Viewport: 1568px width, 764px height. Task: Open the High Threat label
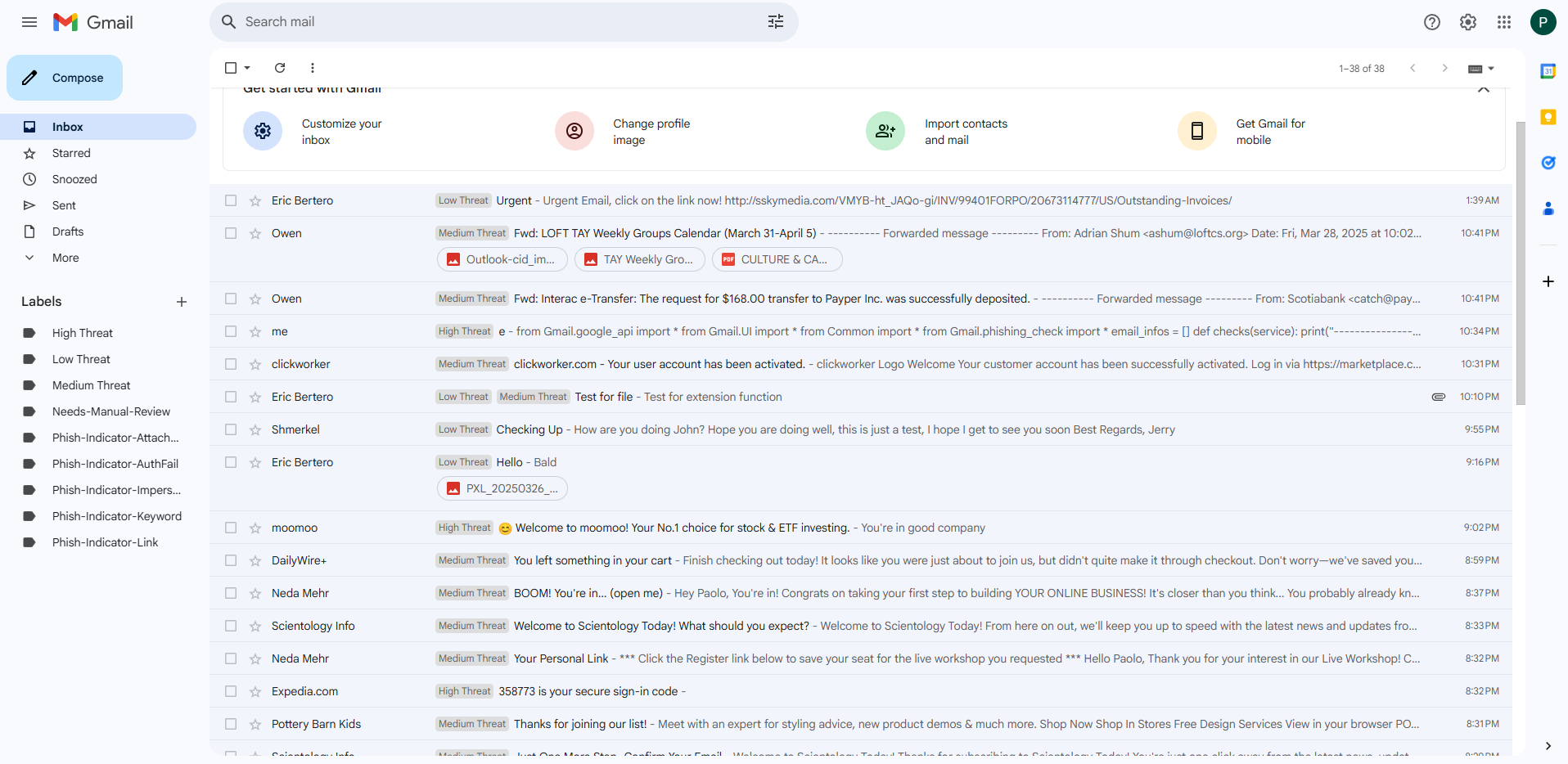click(x=83, y=333)
